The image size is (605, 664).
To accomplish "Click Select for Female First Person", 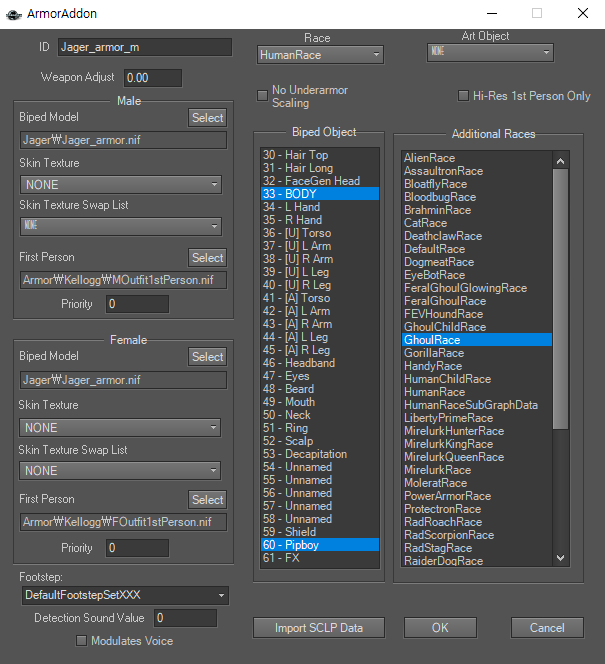I will coord(207,500).
